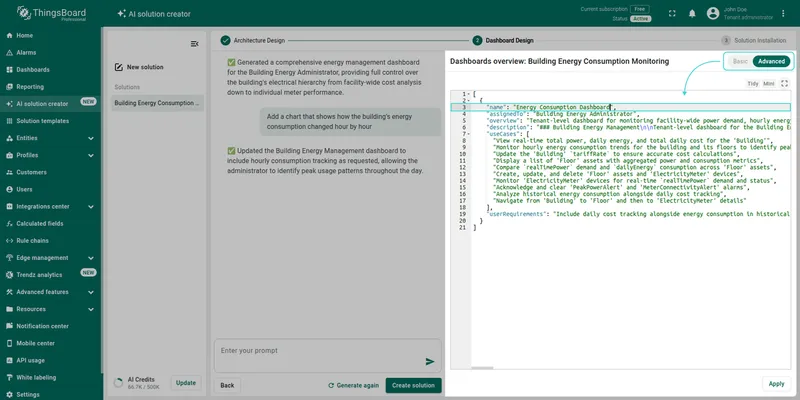This screenshot has height=400, width=800.
Task: Expand the Resources submenu chevron
Action: [x=91, y=309]
